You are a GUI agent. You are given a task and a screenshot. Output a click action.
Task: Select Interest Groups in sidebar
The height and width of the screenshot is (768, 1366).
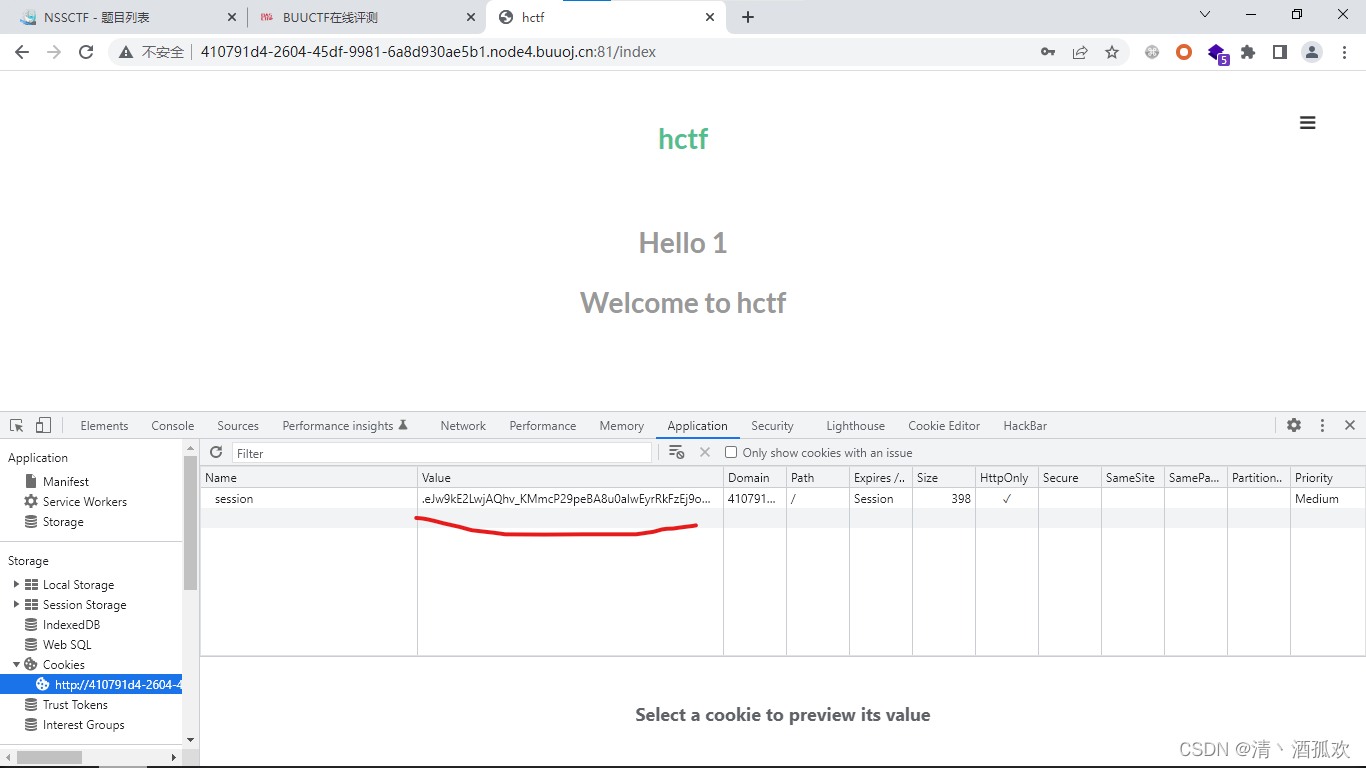[84, 724]
